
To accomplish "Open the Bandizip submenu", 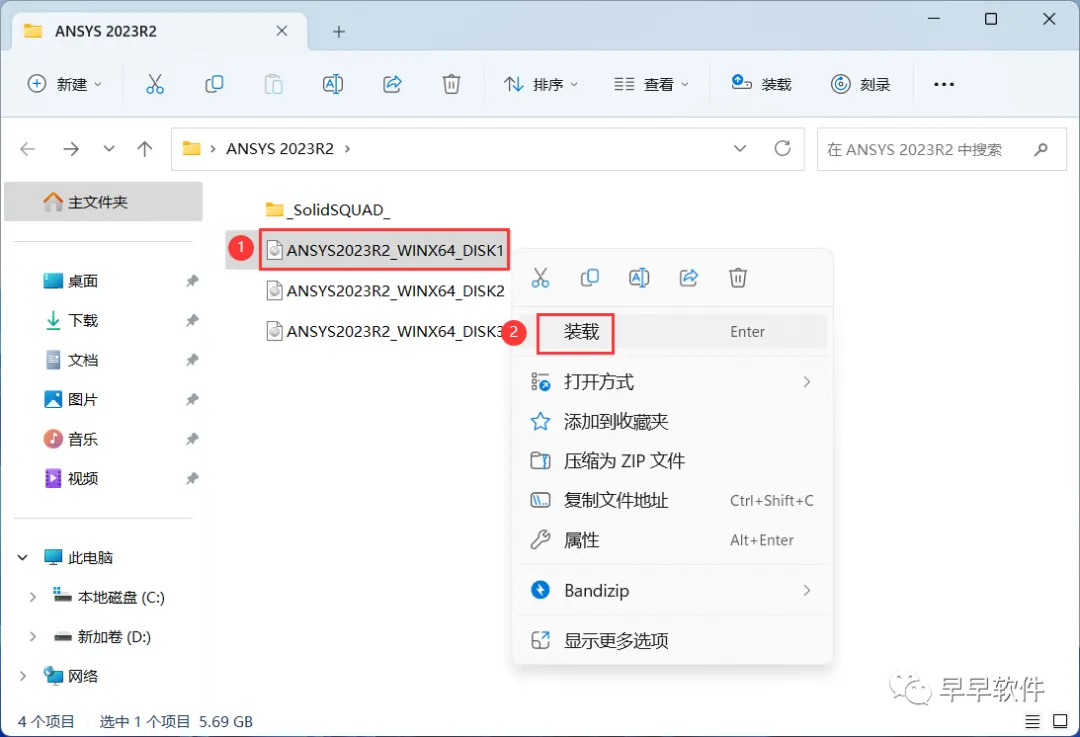I will (672, 590).
